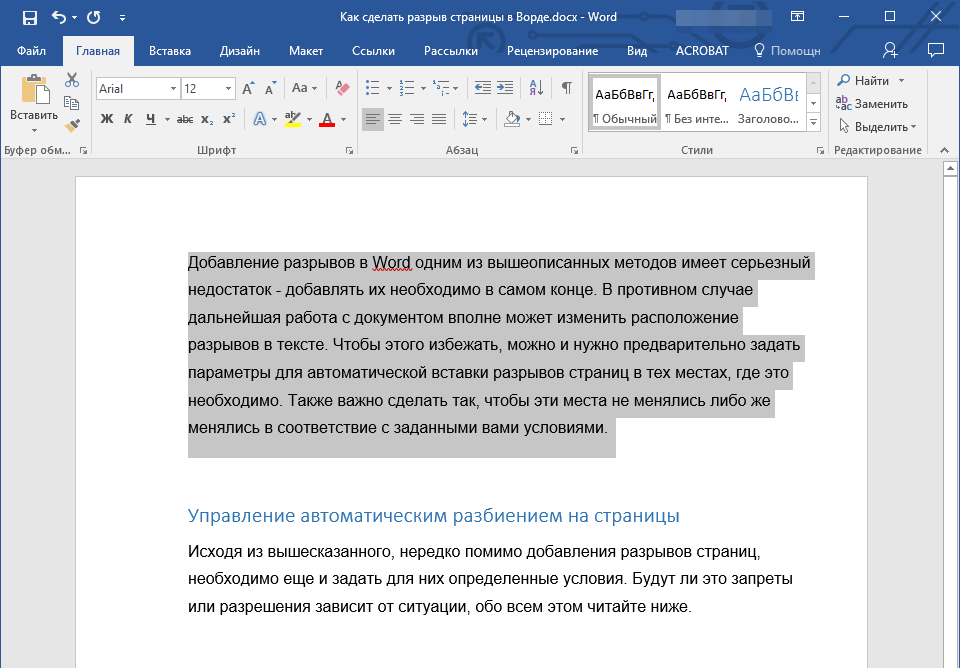The image size is (960, 668).
Task: Open the Arial font name dropdown
Action: coord(173,89)
